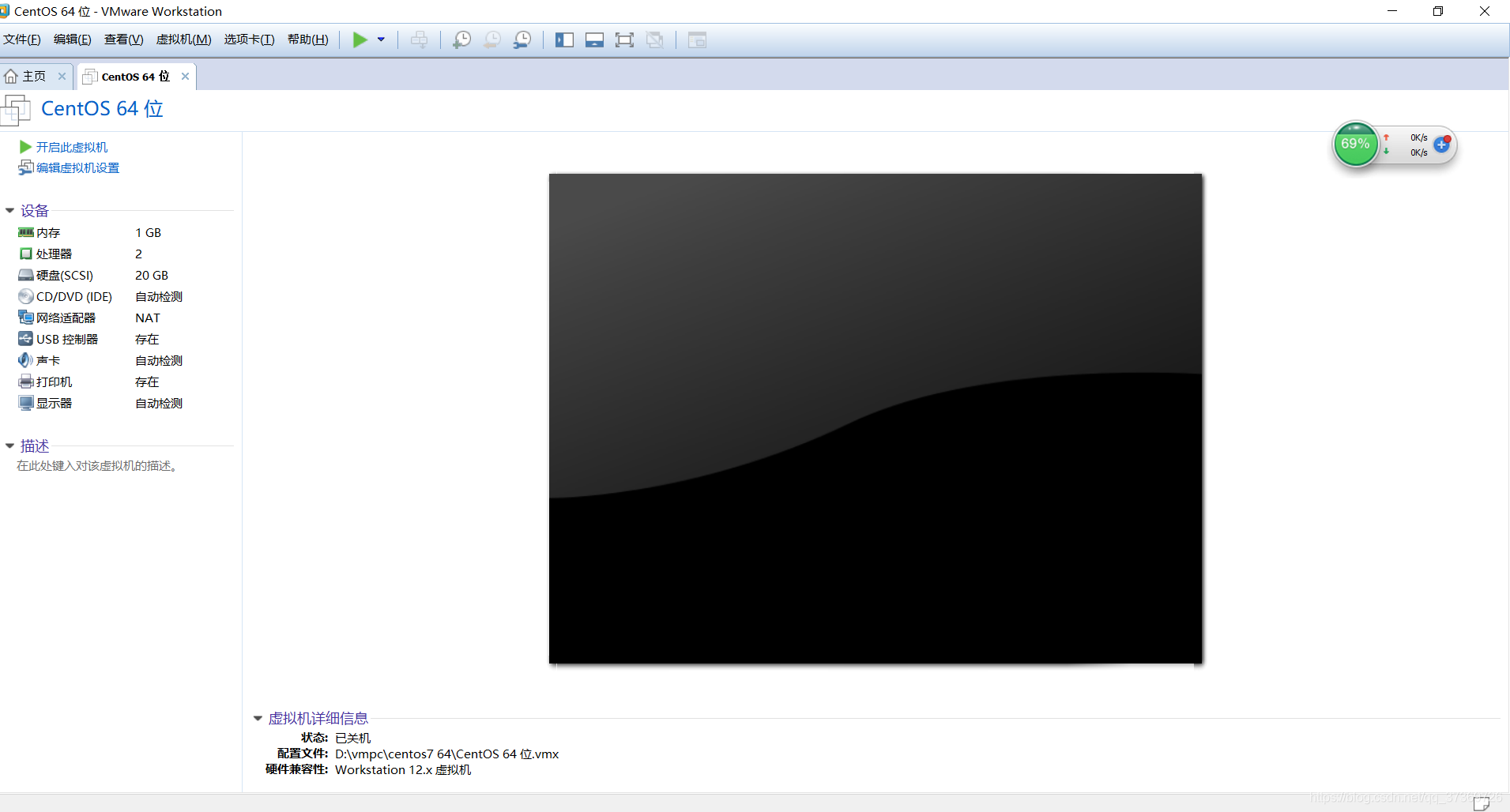Image resolution: width=1510 pixels, height=812 pixels.
Task: Click the disc icon beside CD/DVD (IDE)
Action: pyautogui.click(x=26, y=296)
